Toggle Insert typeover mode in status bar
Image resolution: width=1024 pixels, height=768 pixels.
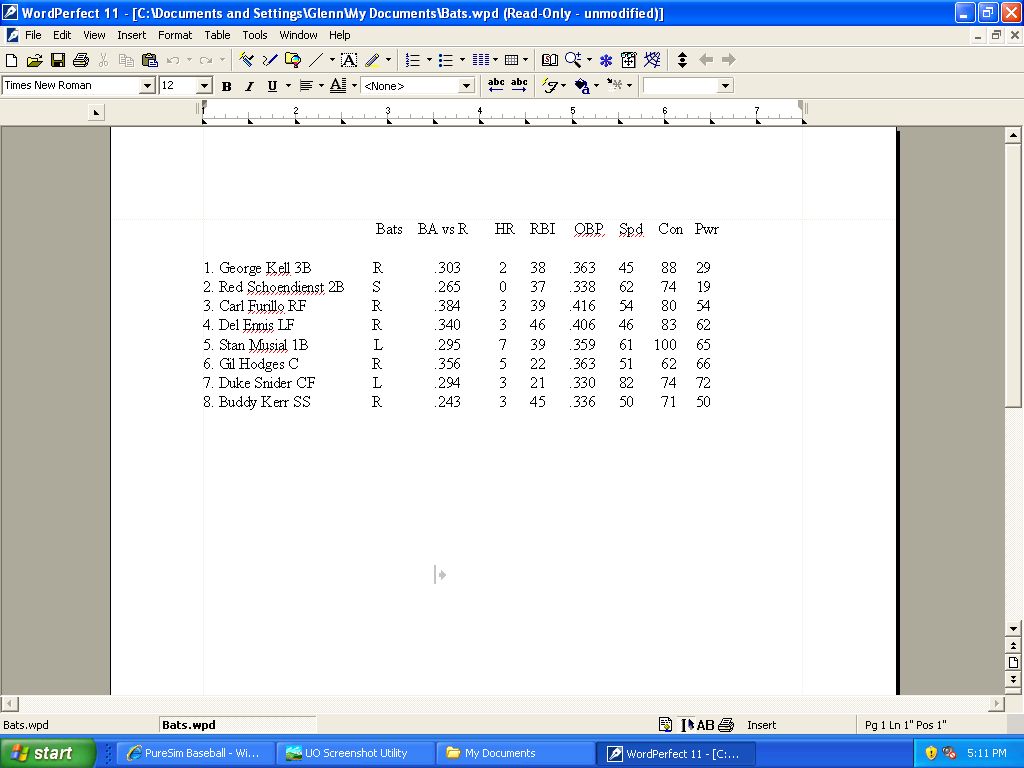[761, 725]
